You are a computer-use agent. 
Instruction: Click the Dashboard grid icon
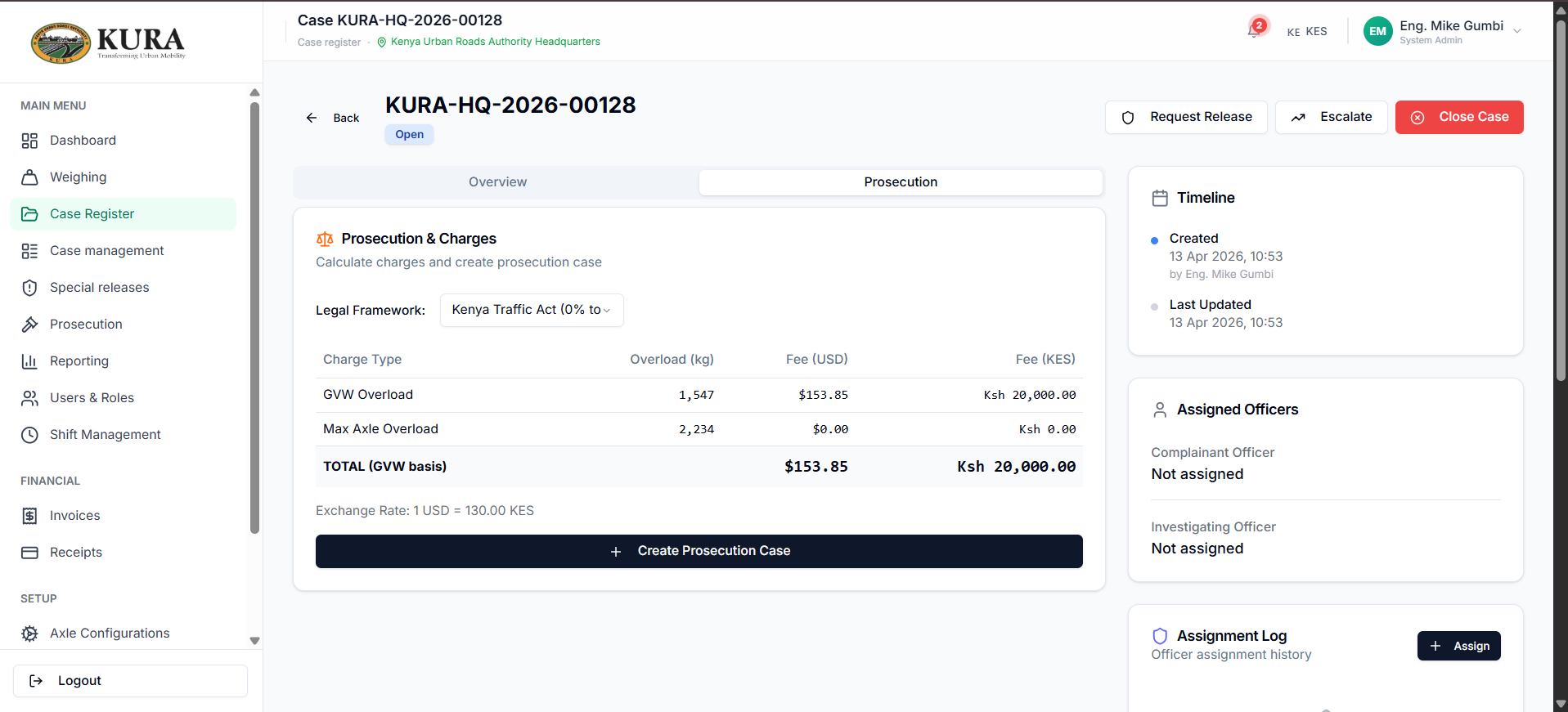coord(29,141)
